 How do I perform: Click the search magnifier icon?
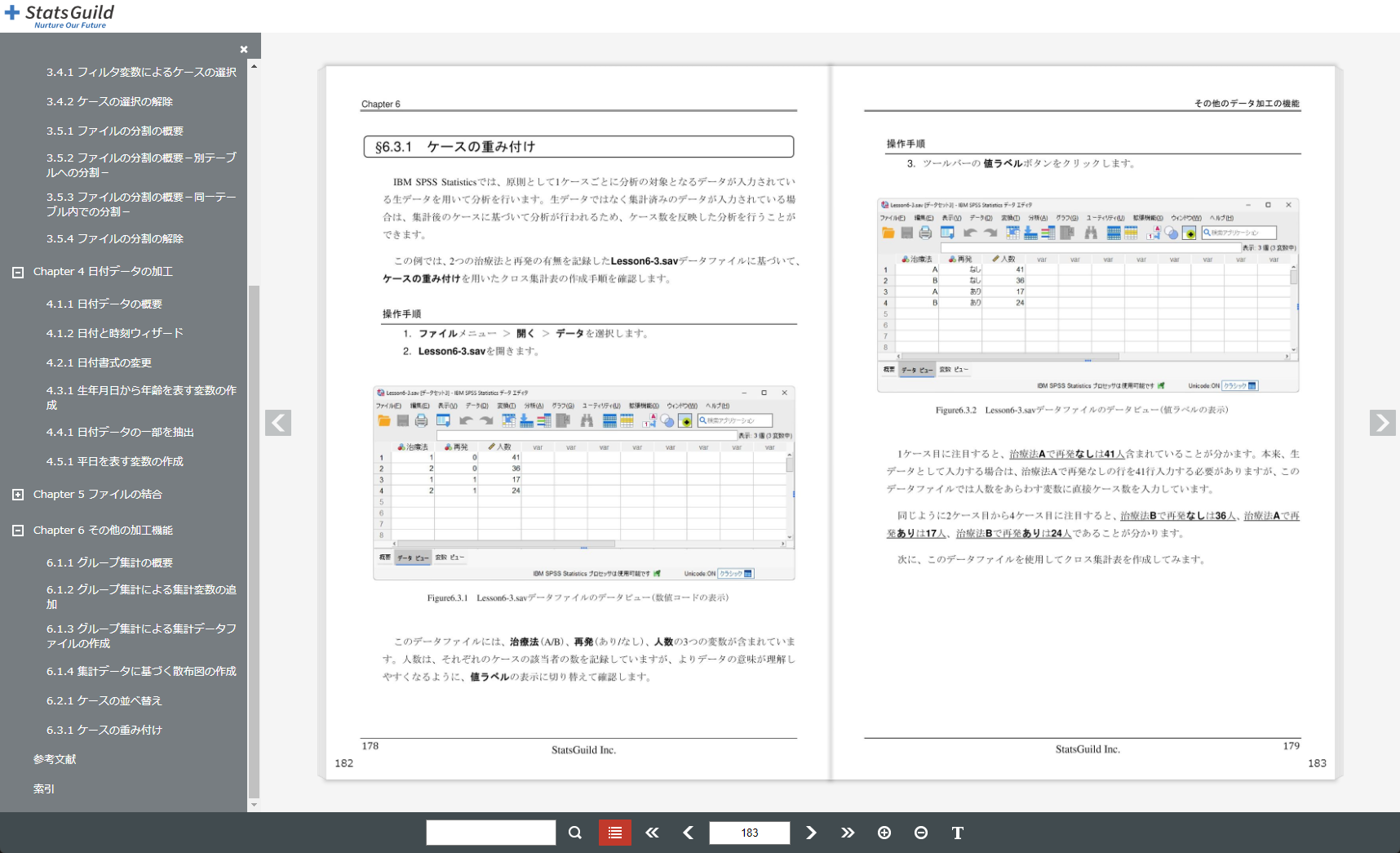pos(575,833)
